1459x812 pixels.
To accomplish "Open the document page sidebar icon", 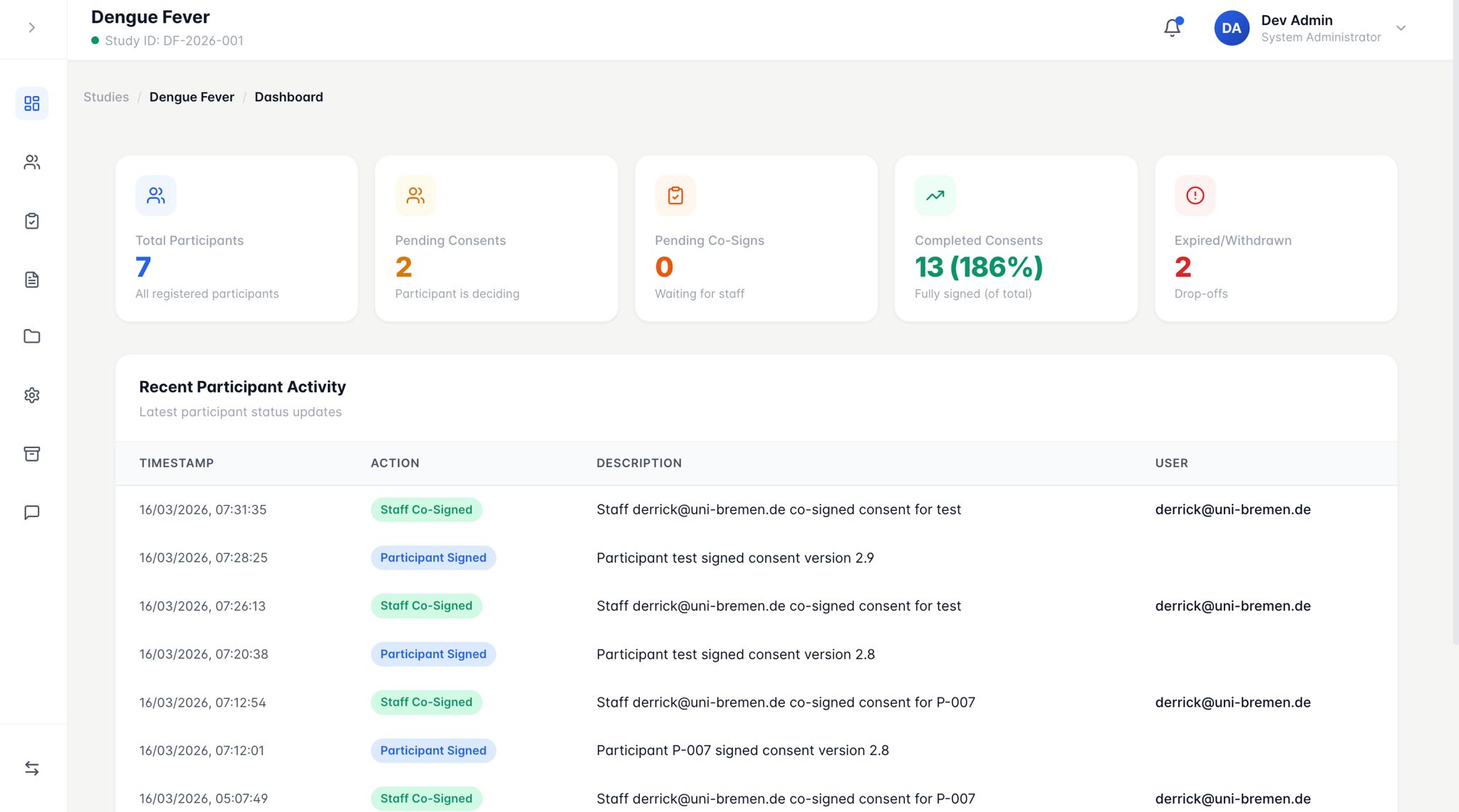I will coord(32,279).
